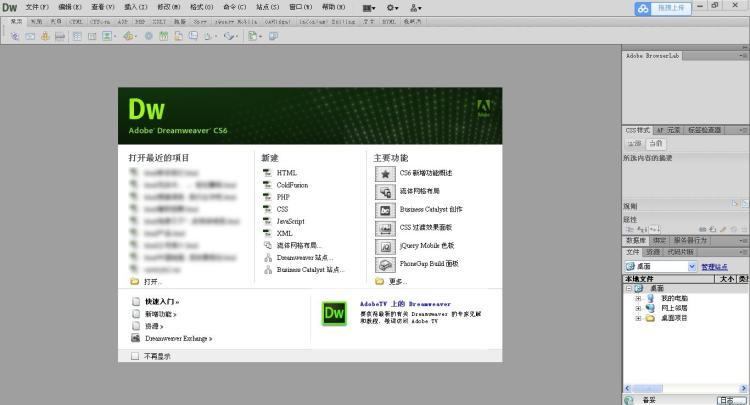Click the Server-Side Include icon
This screenshot has height=405, width=750.
coord(178,36)
